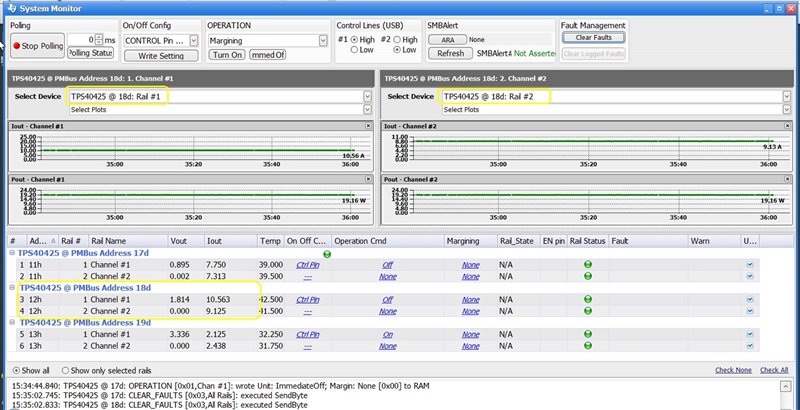Decrease polling interval with the down spinner arrow
This screenshot has width=800, height=410.
99,42
